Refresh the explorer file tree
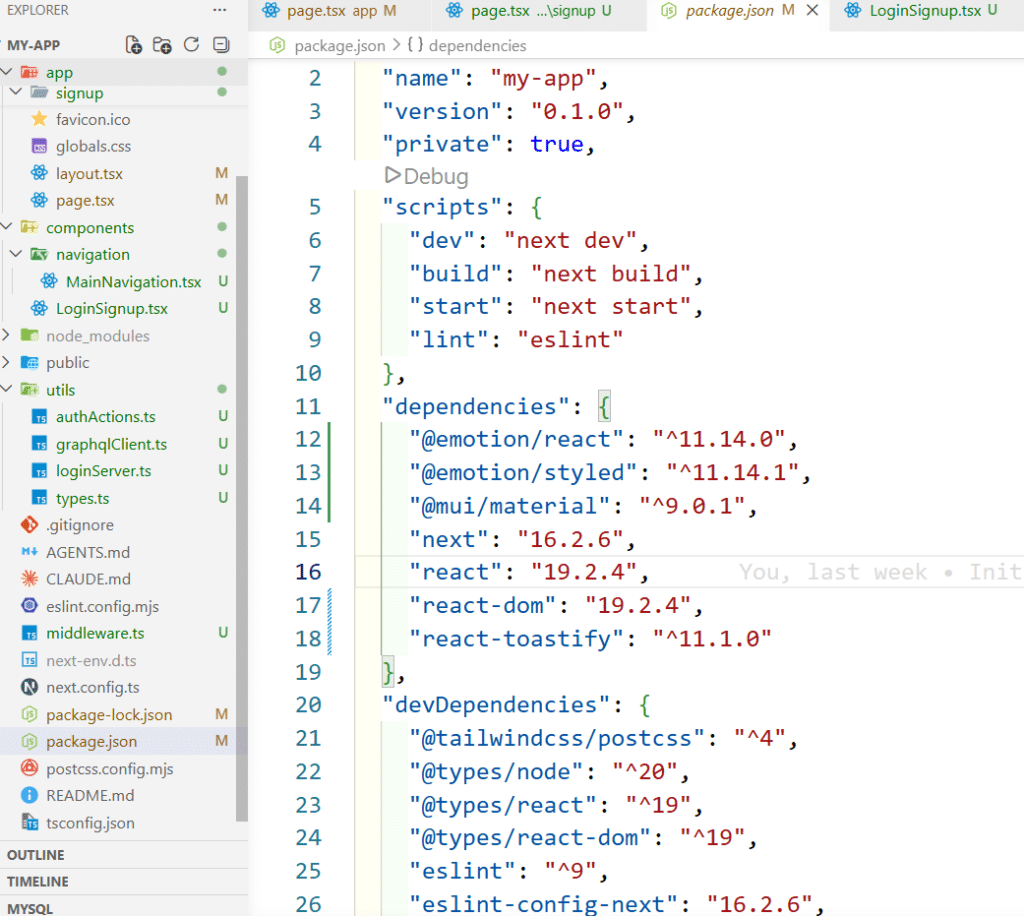The width and height of the screenshot is (1024, 916). point(191,44)
